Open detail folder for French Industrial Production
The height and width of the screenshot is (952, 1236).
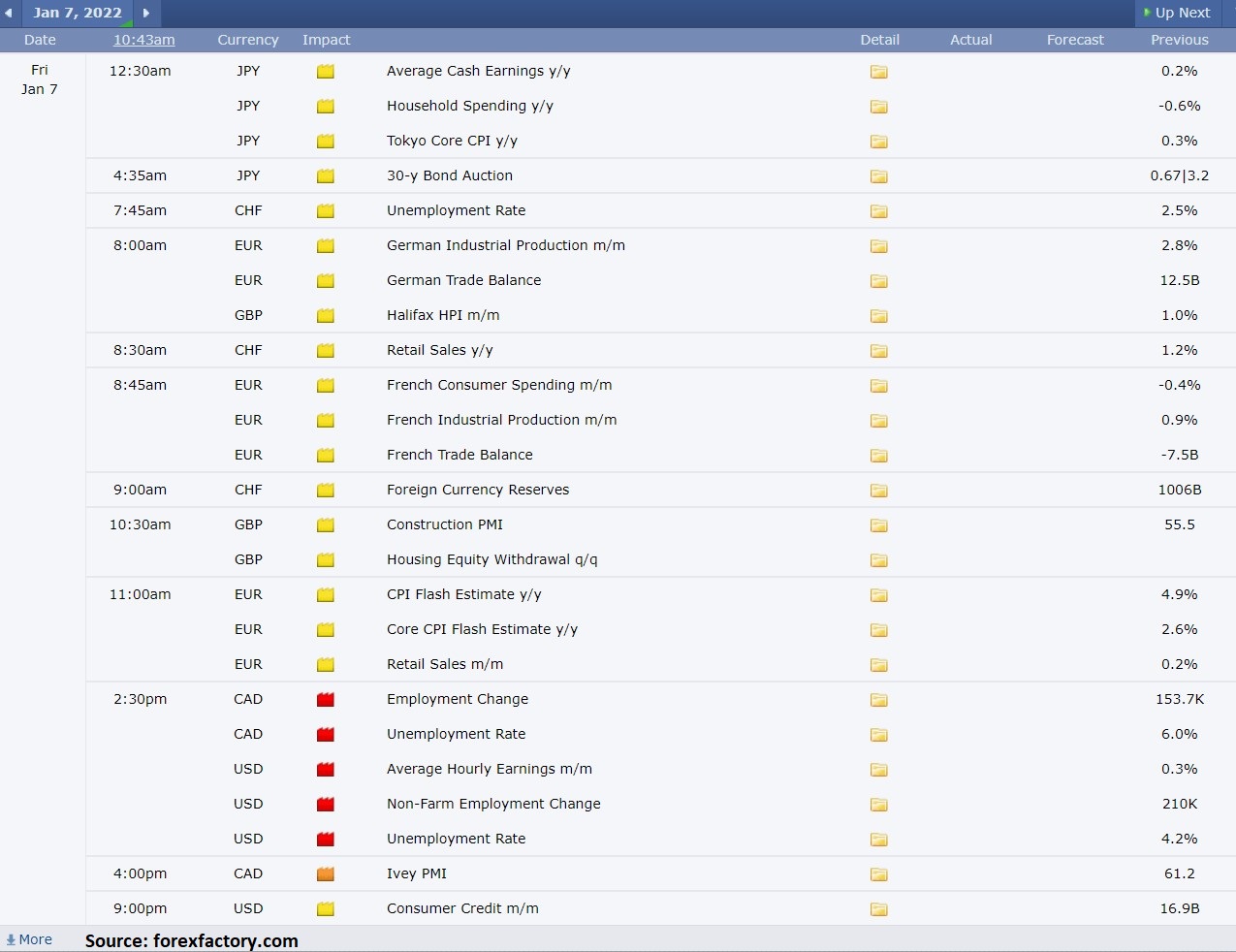tap(879, 421)
